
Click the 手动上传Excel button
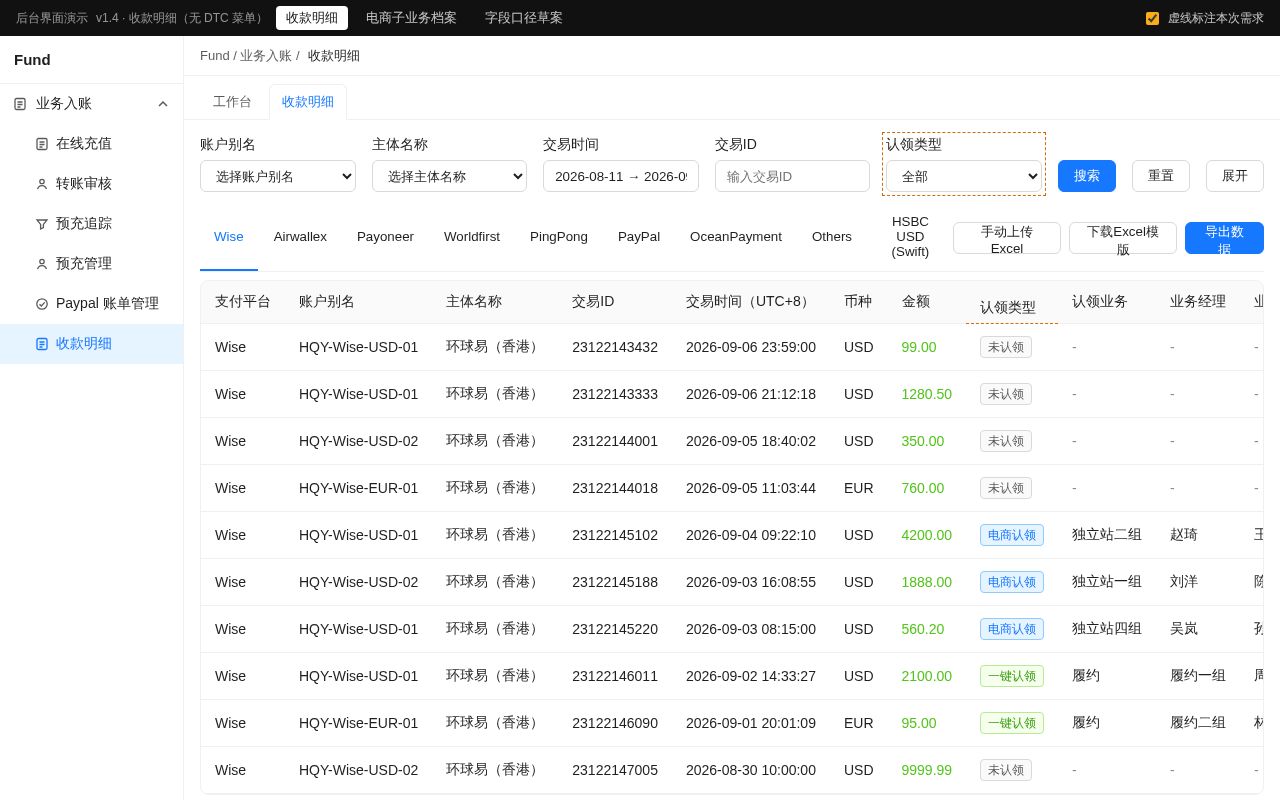(x=1007, y=238)
